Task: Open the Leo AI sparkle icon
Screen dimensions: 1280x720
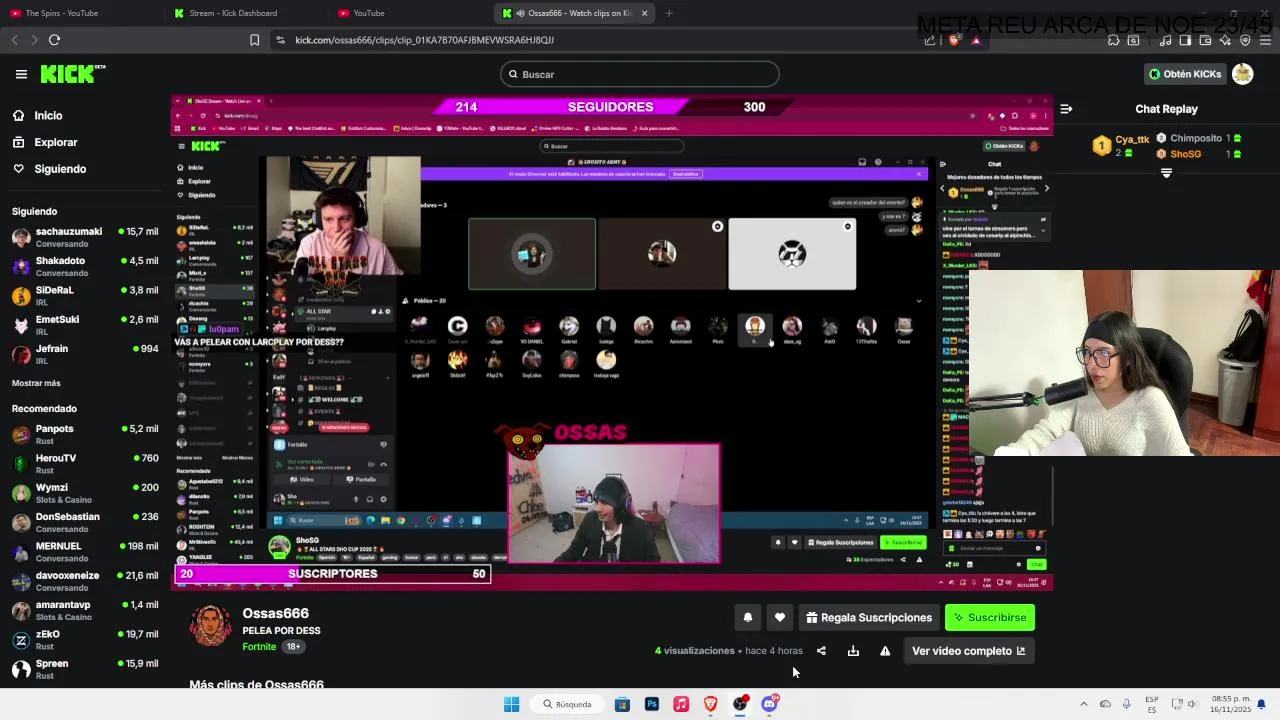Action: pos(1225,40)
